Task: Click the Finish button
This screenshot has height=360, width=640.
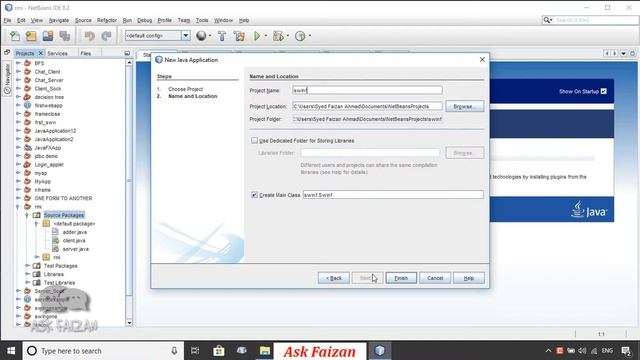Action: click(401, 278)
